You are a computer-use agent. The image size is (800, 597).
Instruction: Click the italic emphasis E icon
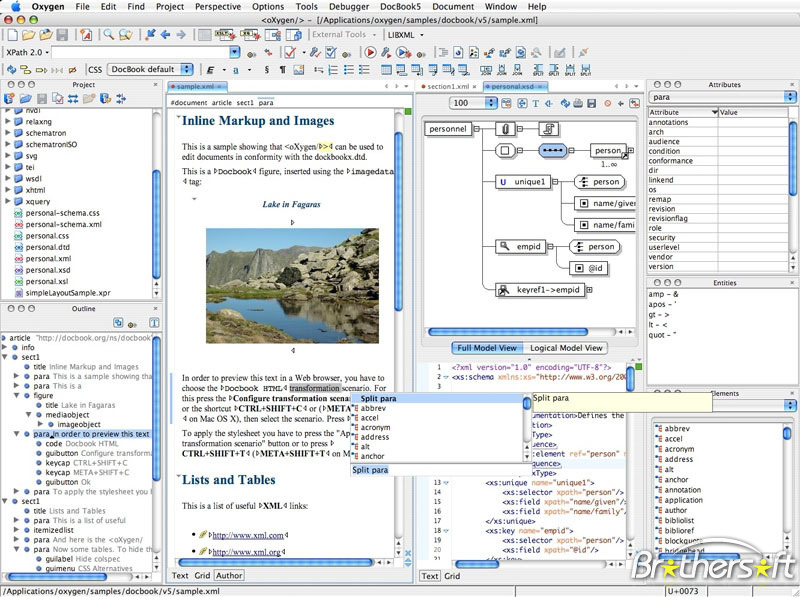pyautogui.click(x=211, y=70)
